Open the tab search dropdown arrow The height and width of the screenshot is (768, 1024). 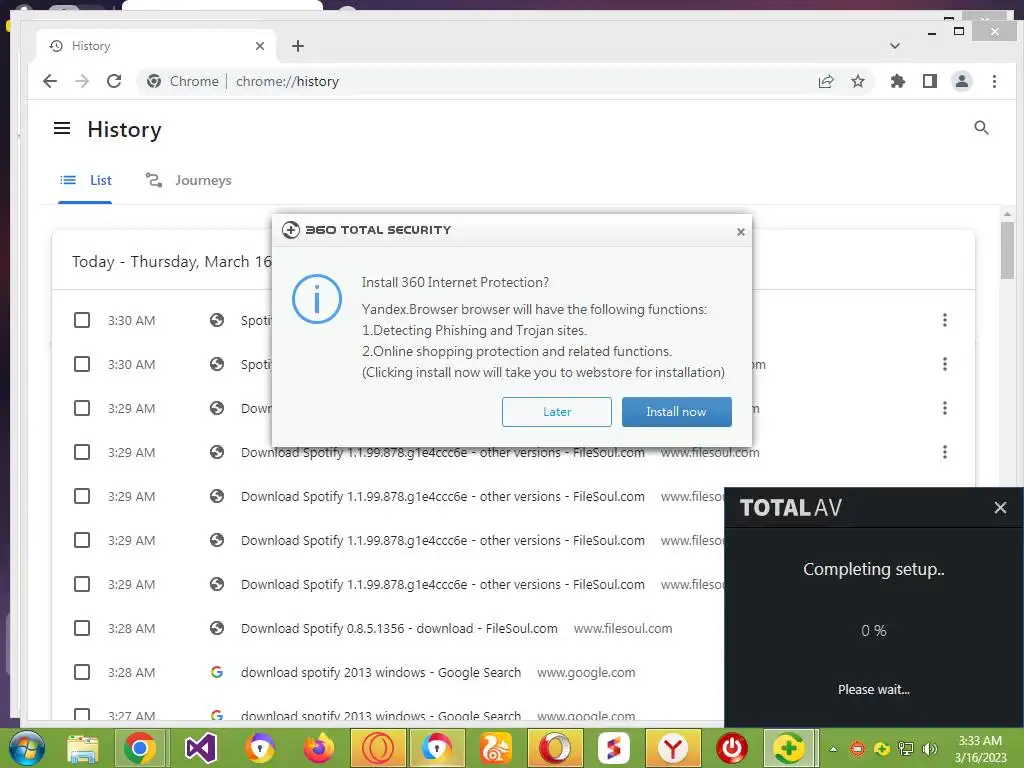point(895,46)
